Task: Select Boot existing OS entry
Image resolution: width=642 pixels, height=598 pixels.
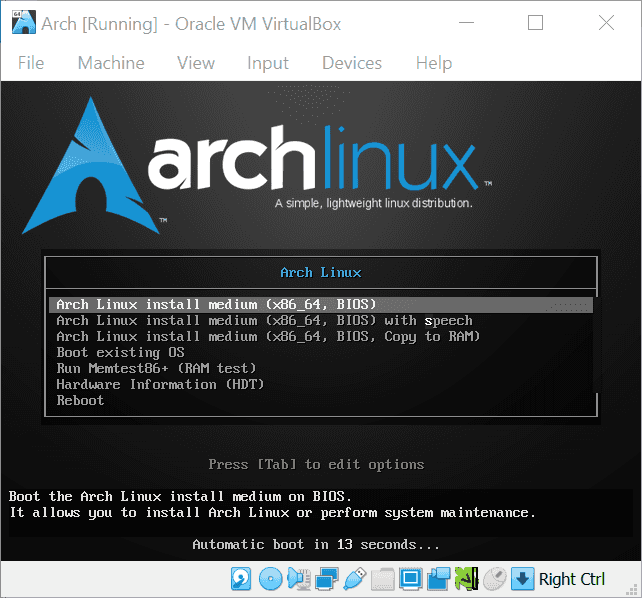Action: click(x=321, y=352)
